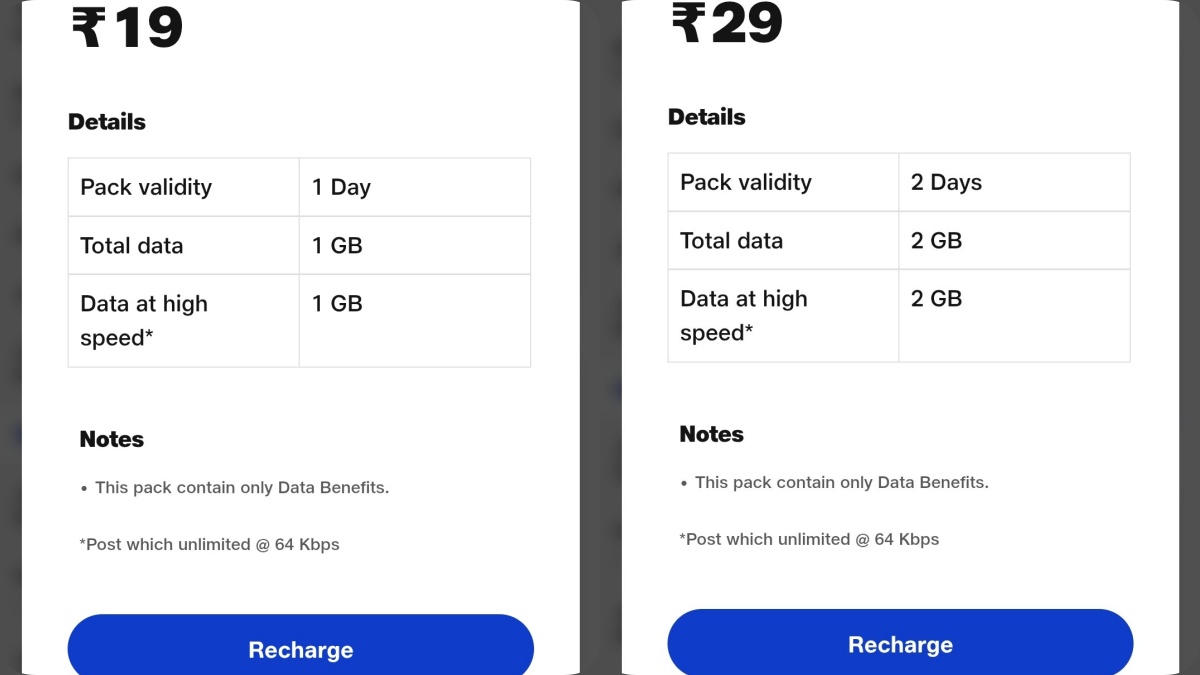
Task: Click the rupee symbol beside the 29 price
Action: tap(686, 22)
